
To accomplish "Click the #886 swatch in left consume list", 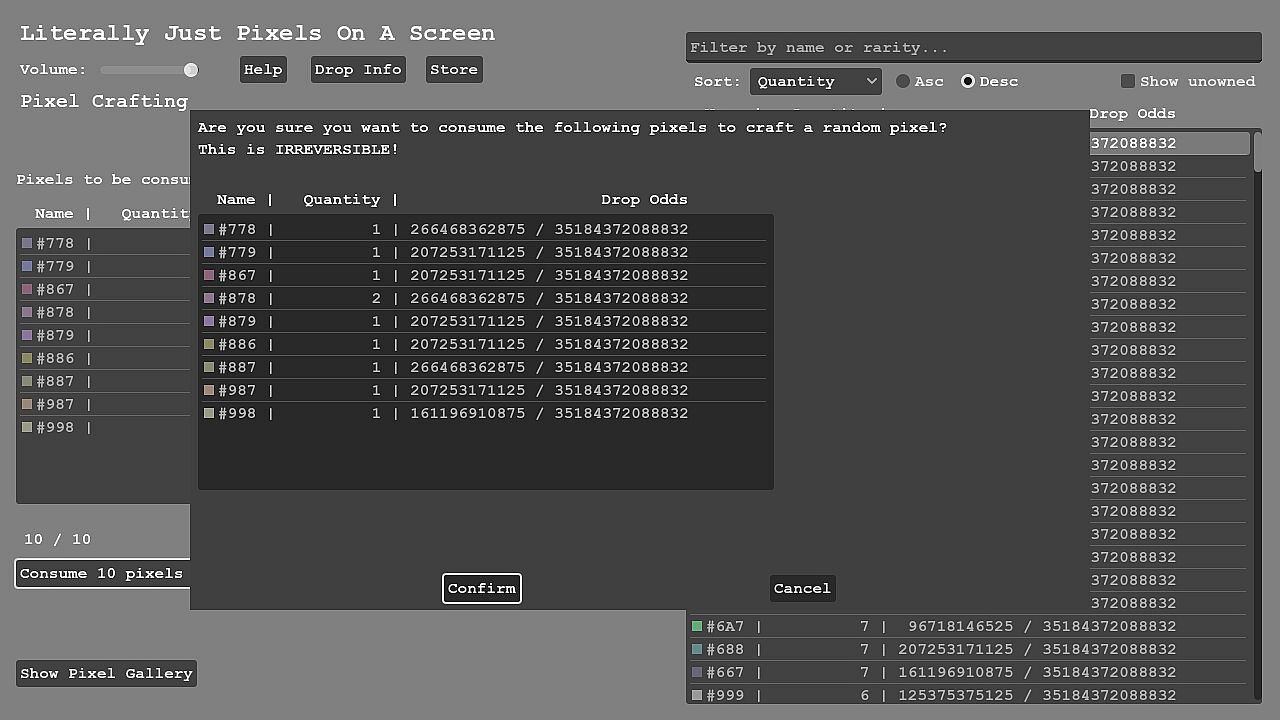I will tap(27, 358).
